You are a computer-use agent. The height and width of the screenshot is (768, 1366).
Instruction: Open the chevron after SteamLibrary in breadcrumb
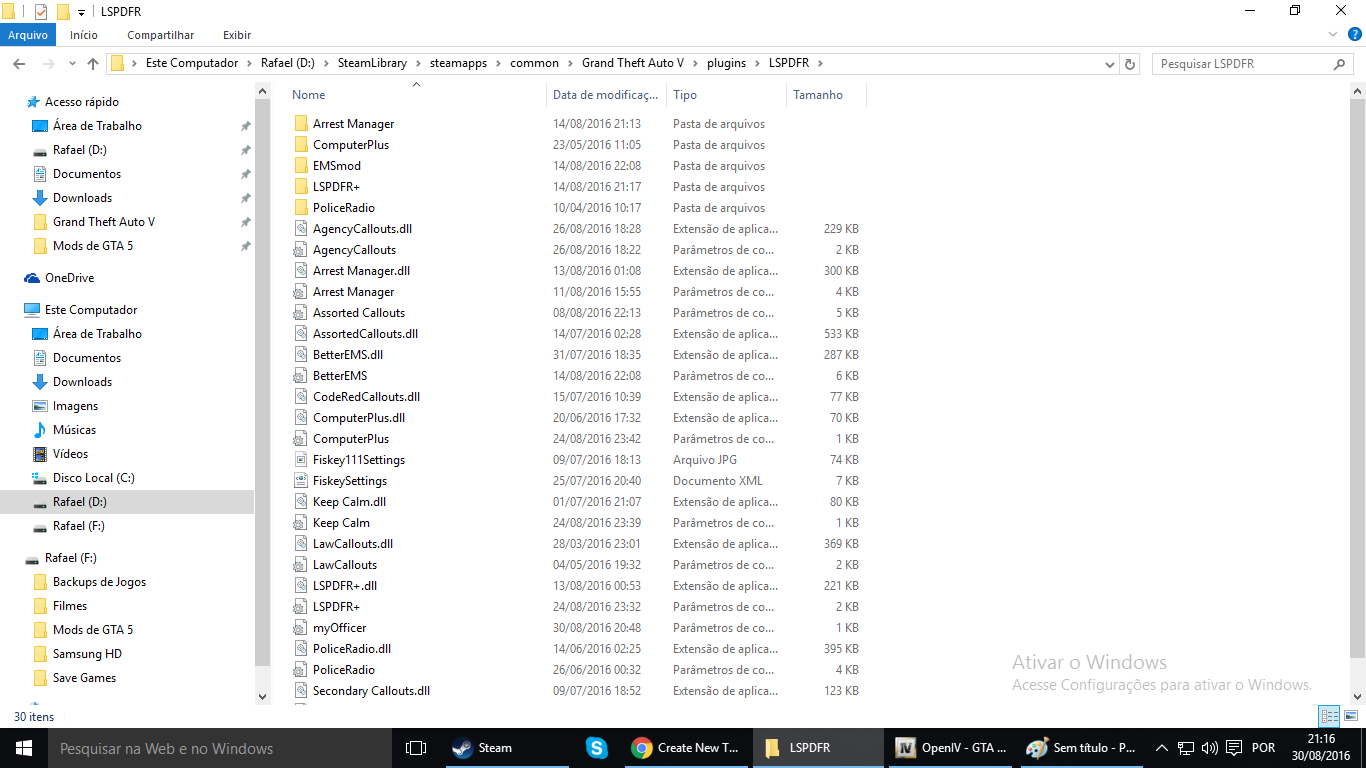(x=418, y=63)
